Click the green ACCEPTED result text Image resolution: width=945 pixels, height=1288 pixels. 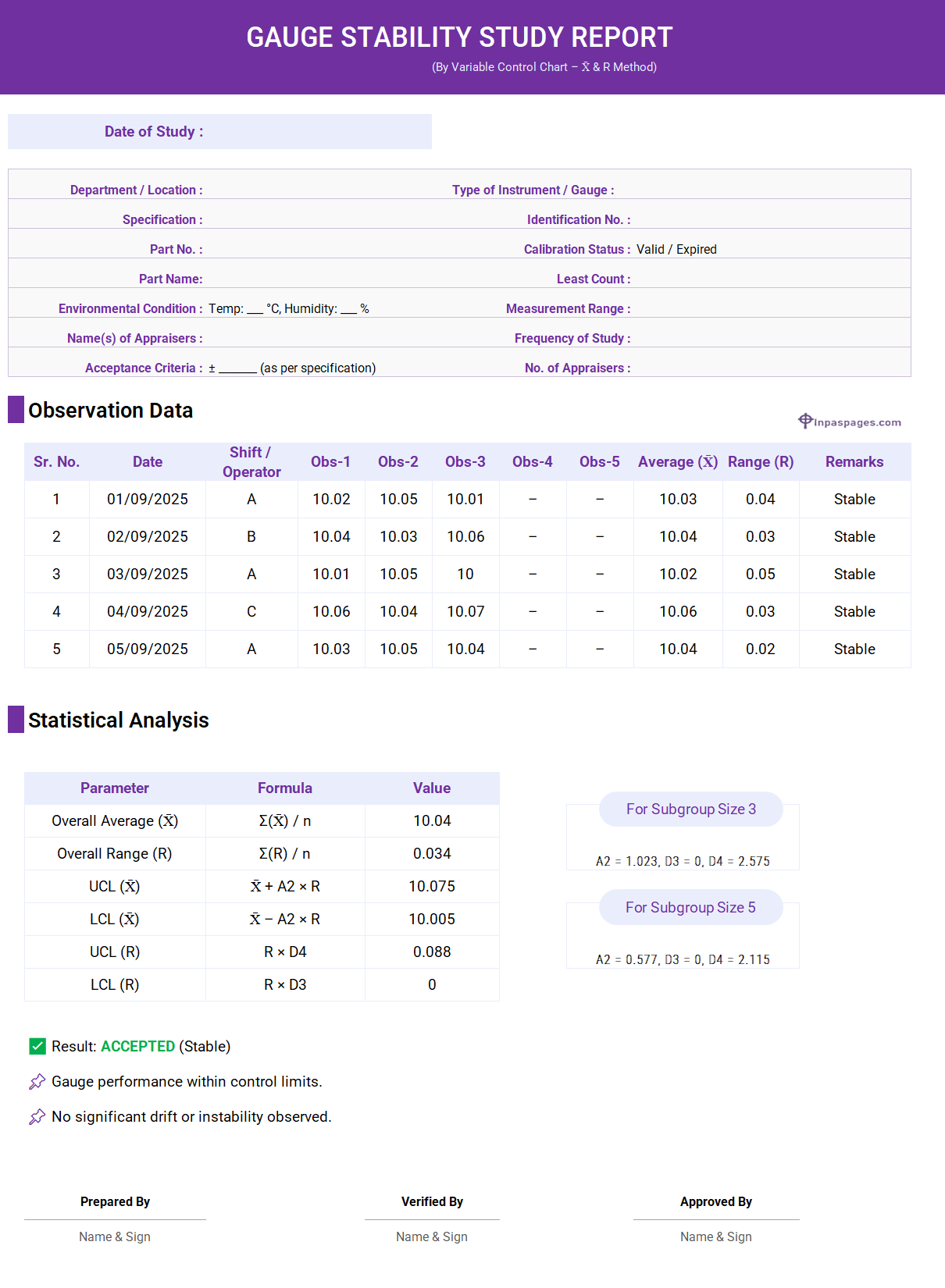click(137, 1047)
